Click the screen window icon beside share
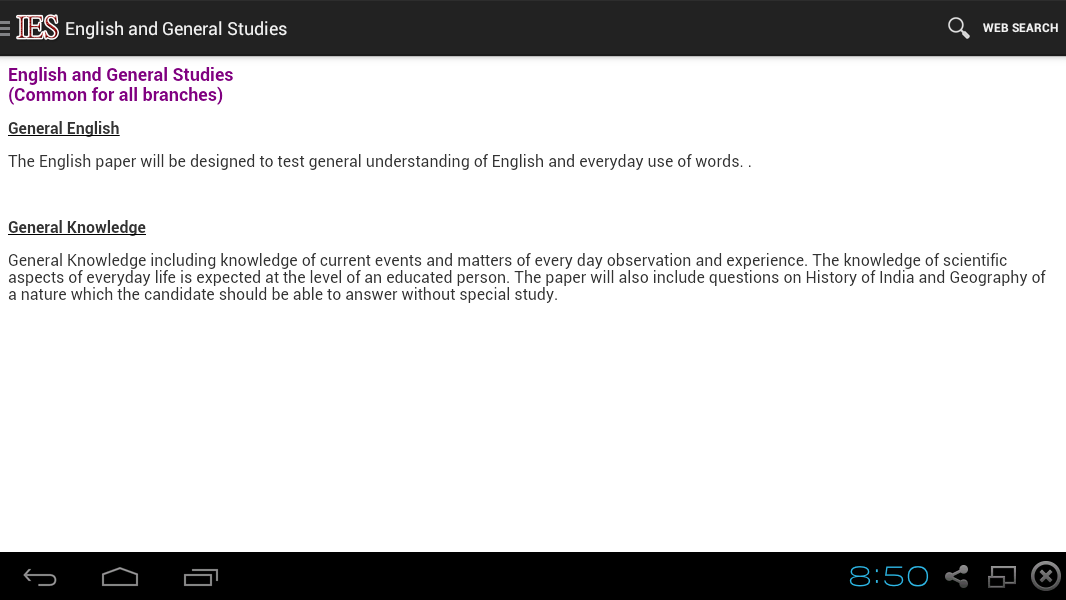Viewport: 1066px width, 600px height. coord(1001,576)
